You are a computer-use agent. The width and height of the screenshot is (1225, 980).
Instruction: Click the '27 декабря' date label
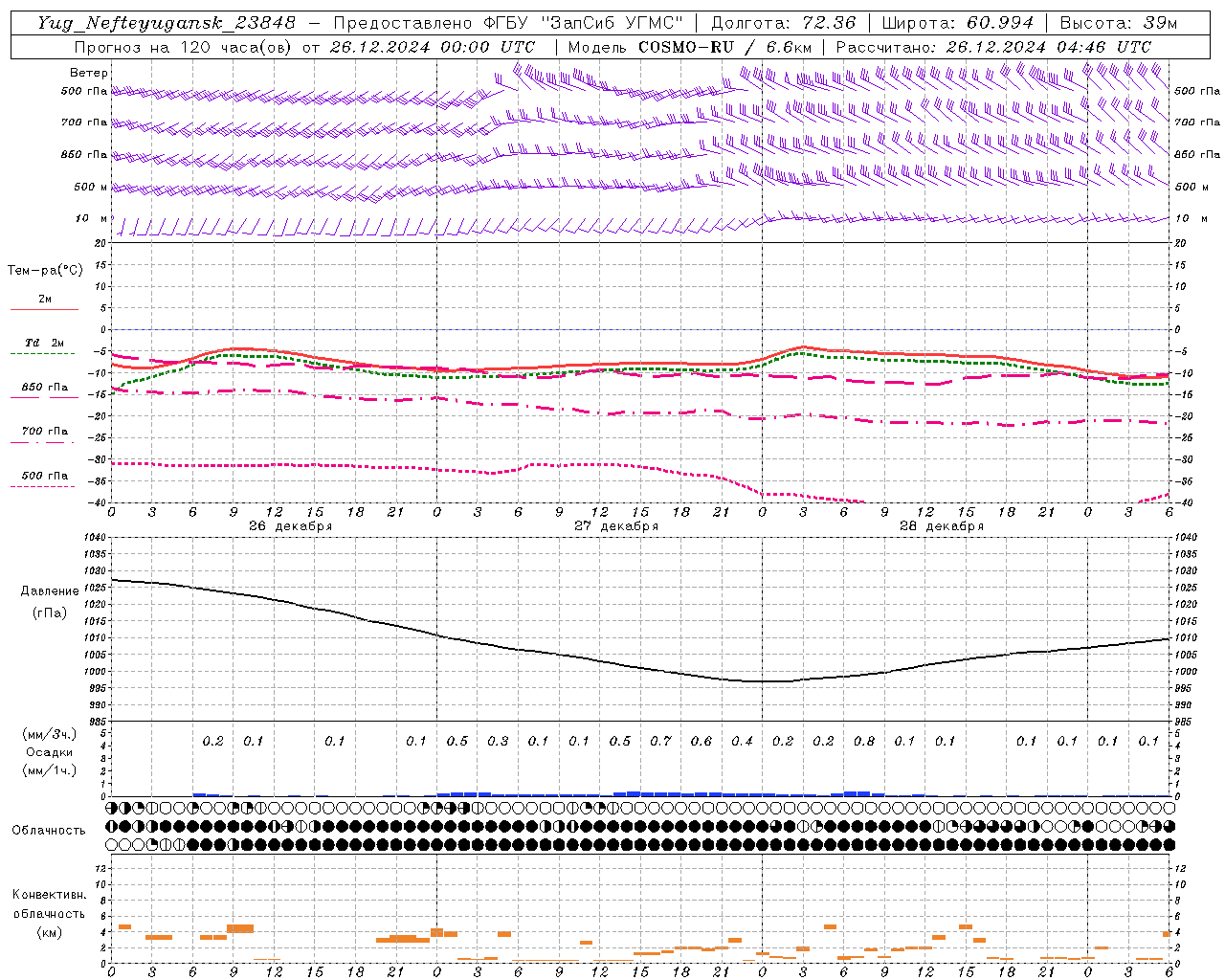(x=616, y=526)
